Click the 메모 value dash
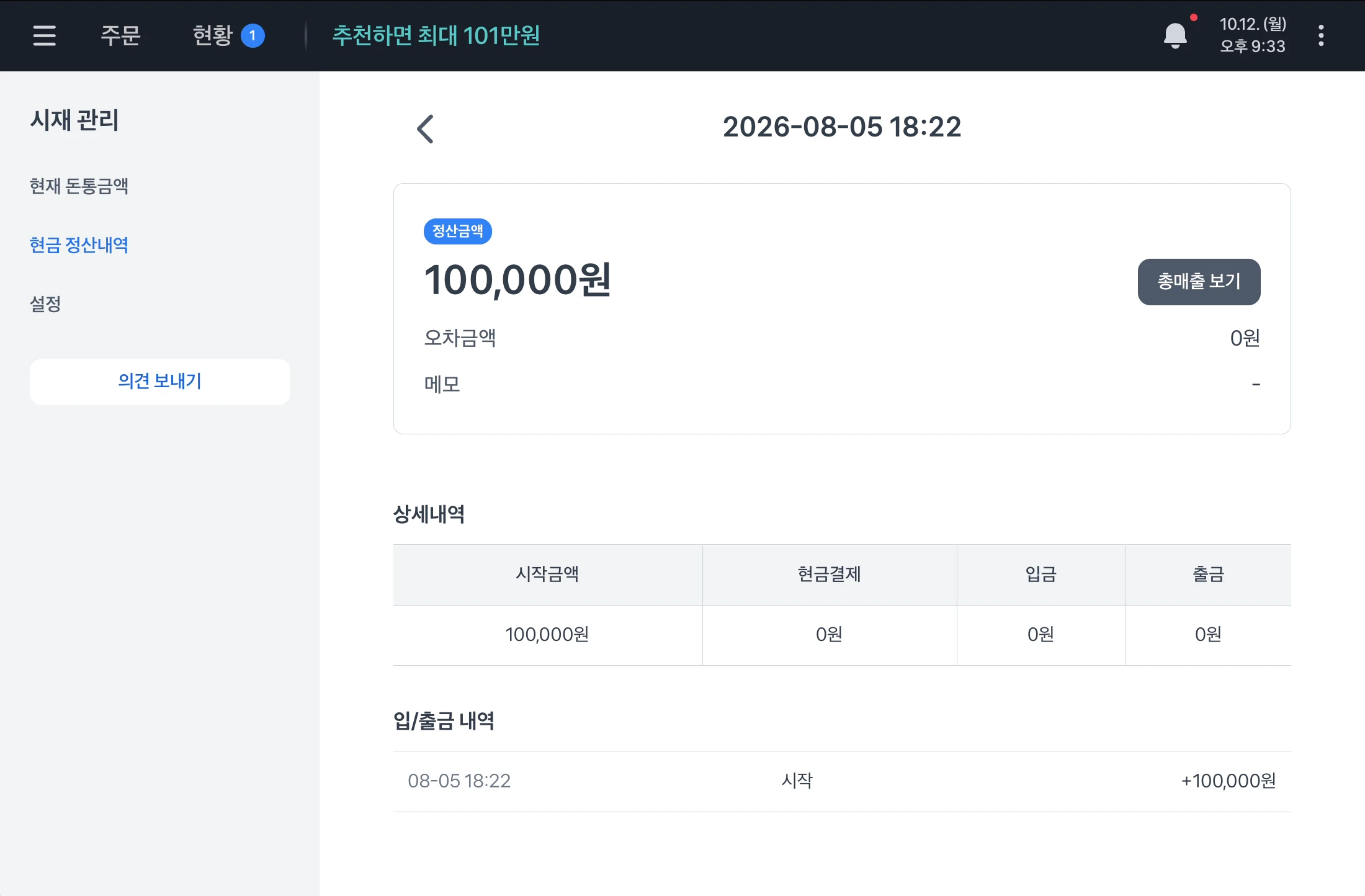The height and width of the screenshot is (896, 1365). [x=1256, y=385]
